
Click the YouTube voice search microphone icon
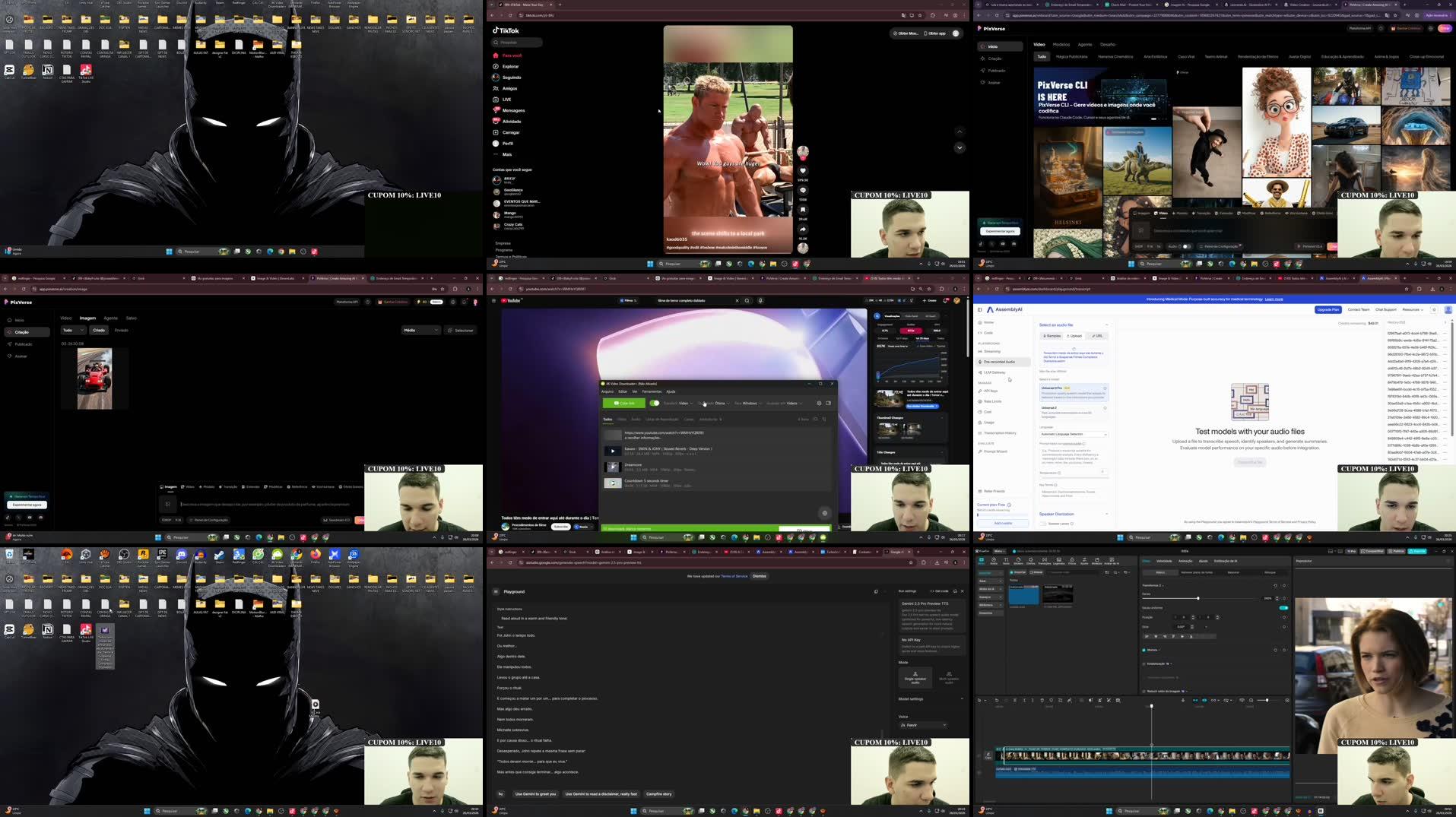tap(760, 300)
